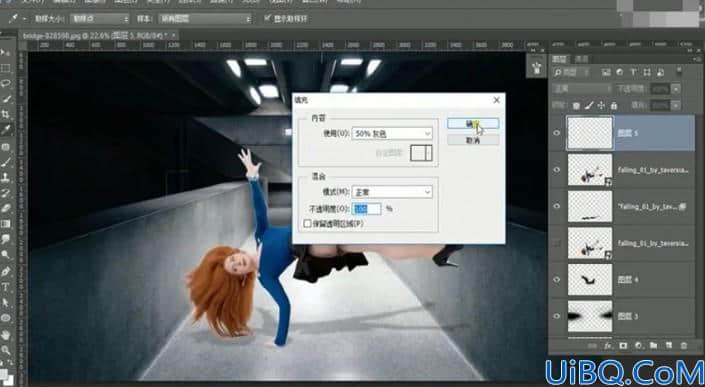Select the Zoom tool
This screenshot has width=705, height=387.
pyautogui.click(x=5, y=350)
